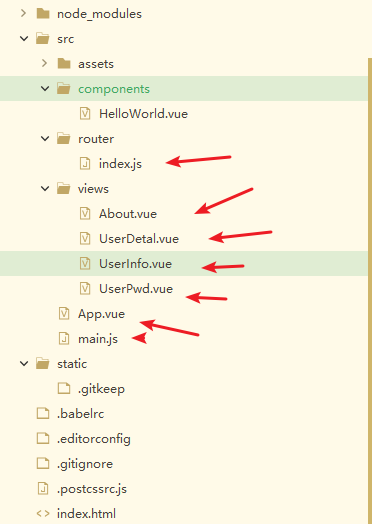
Task: Click the node_modules folder icon
Action: tap(43, 14)
